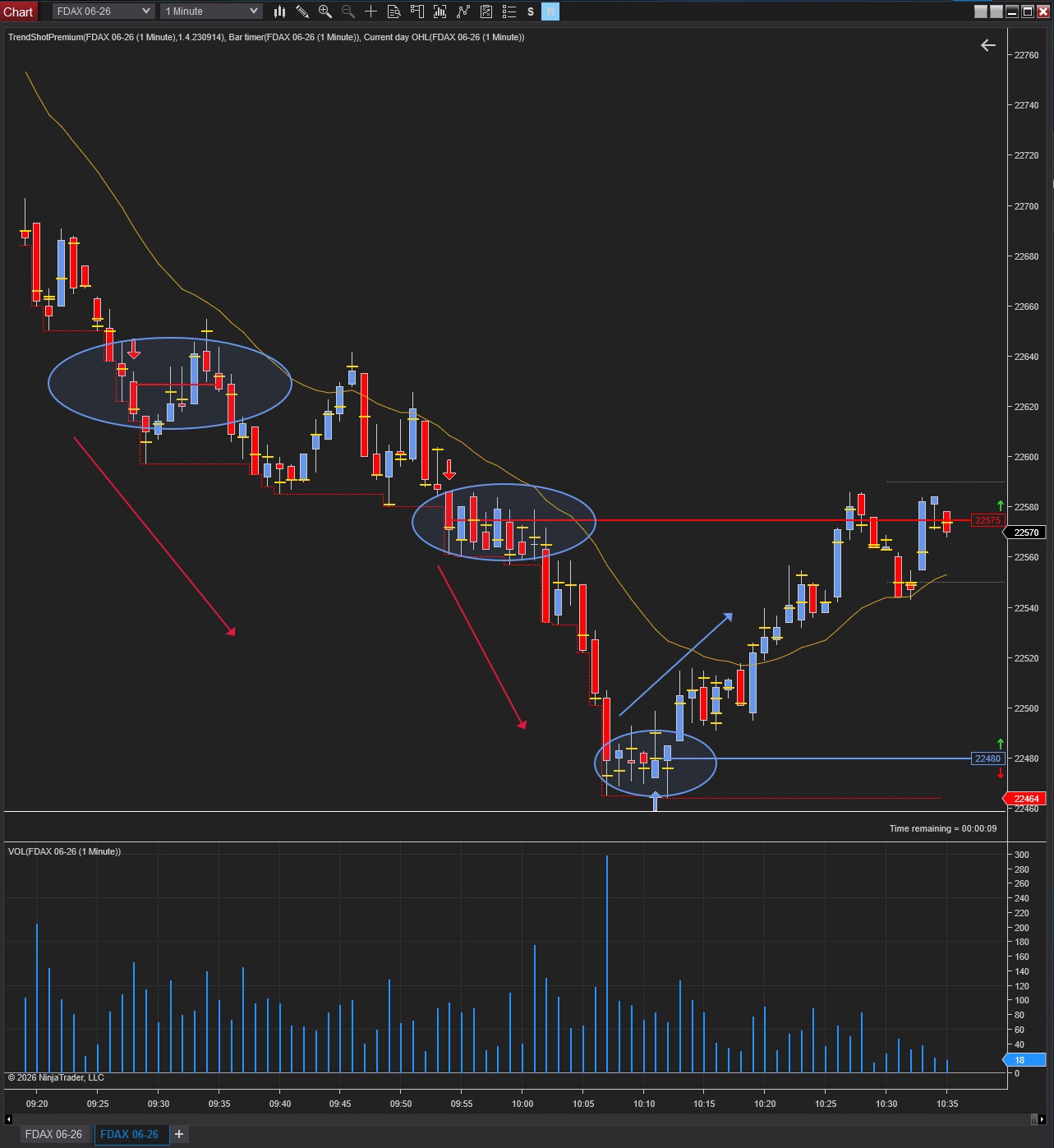Image resolution: width=1054 pixels, height=1148 pixels.
Task: Open the Strategies icon
Action: (x=486, y=12)
